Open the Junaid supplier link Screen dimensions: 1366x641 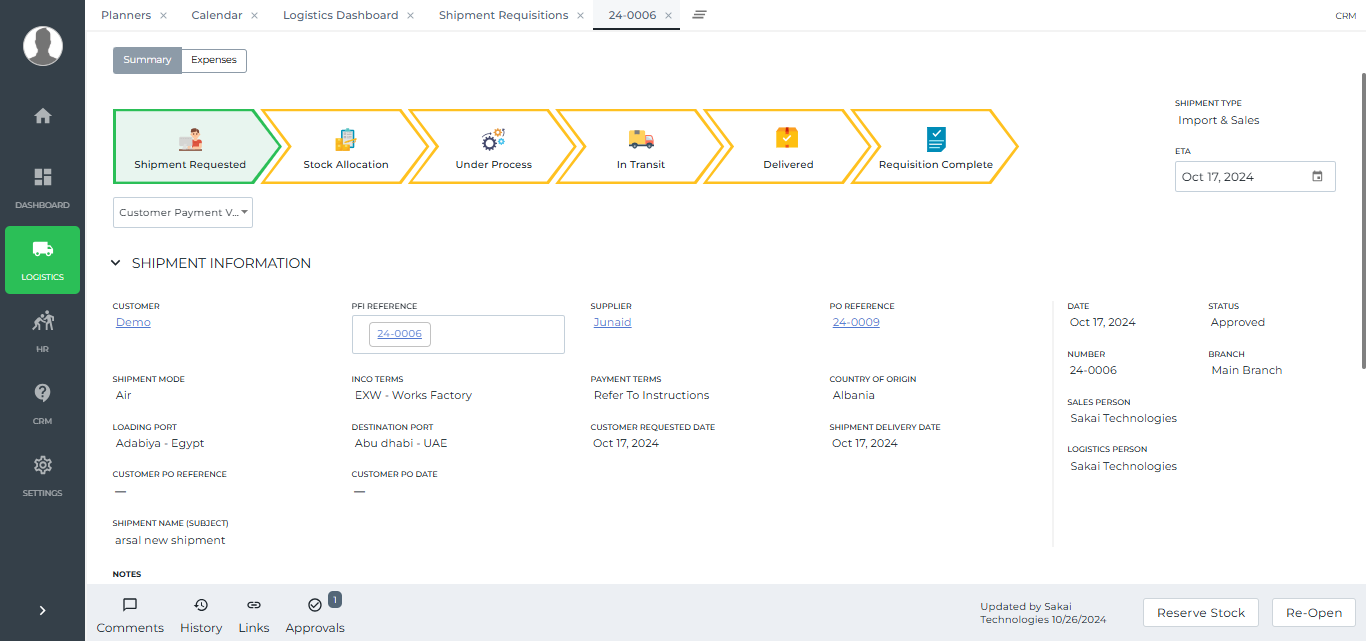click(612, 322)
